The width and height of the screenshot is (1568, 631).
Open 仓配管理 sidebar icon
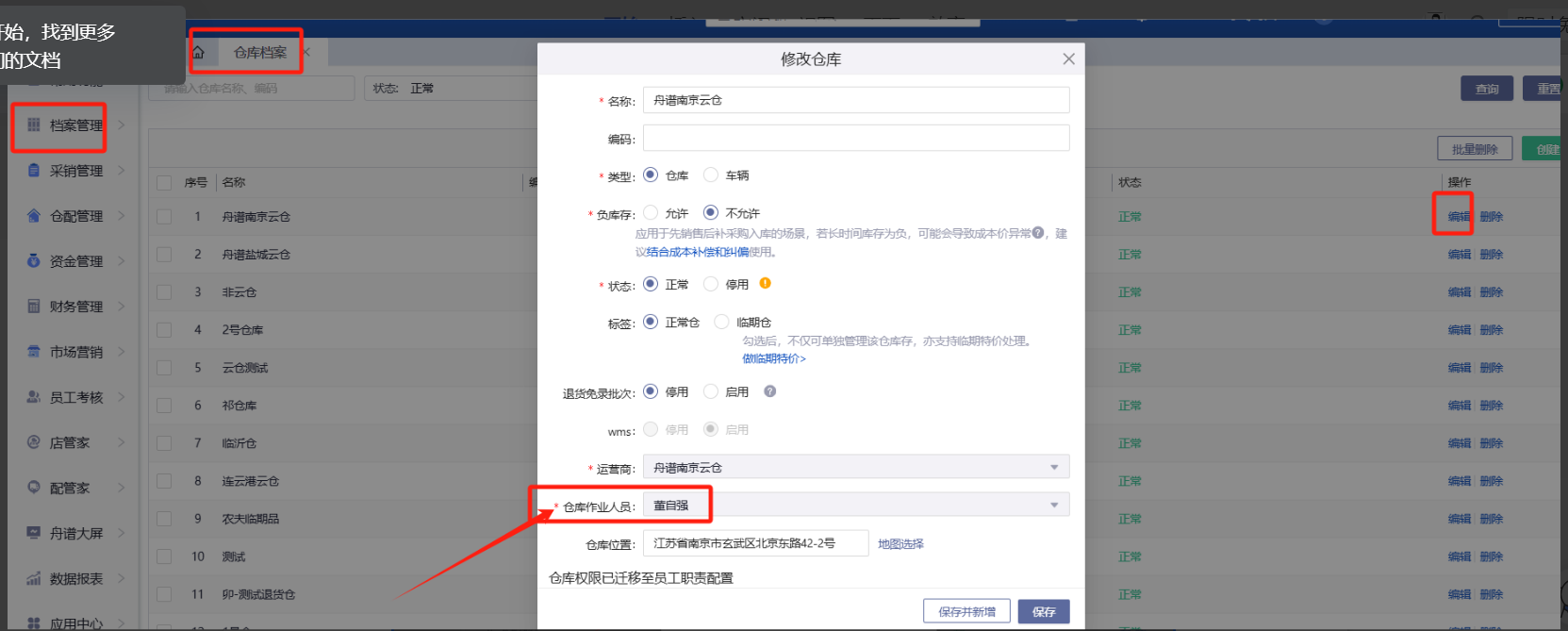click(34, 216)
